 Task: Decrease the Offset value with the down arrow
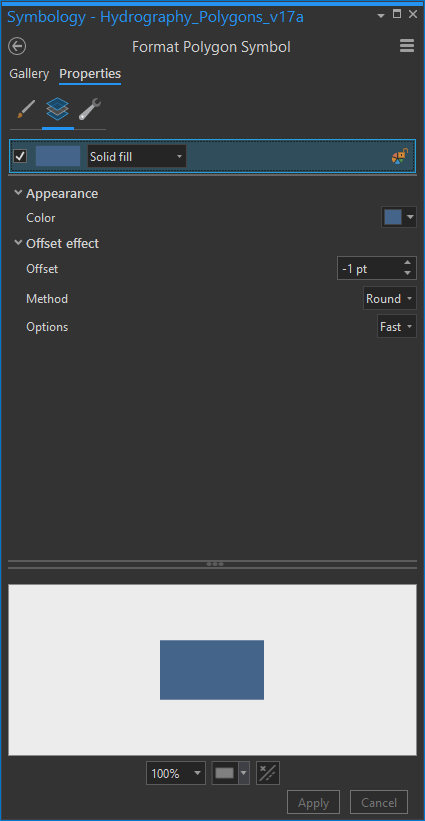[407, 273]
